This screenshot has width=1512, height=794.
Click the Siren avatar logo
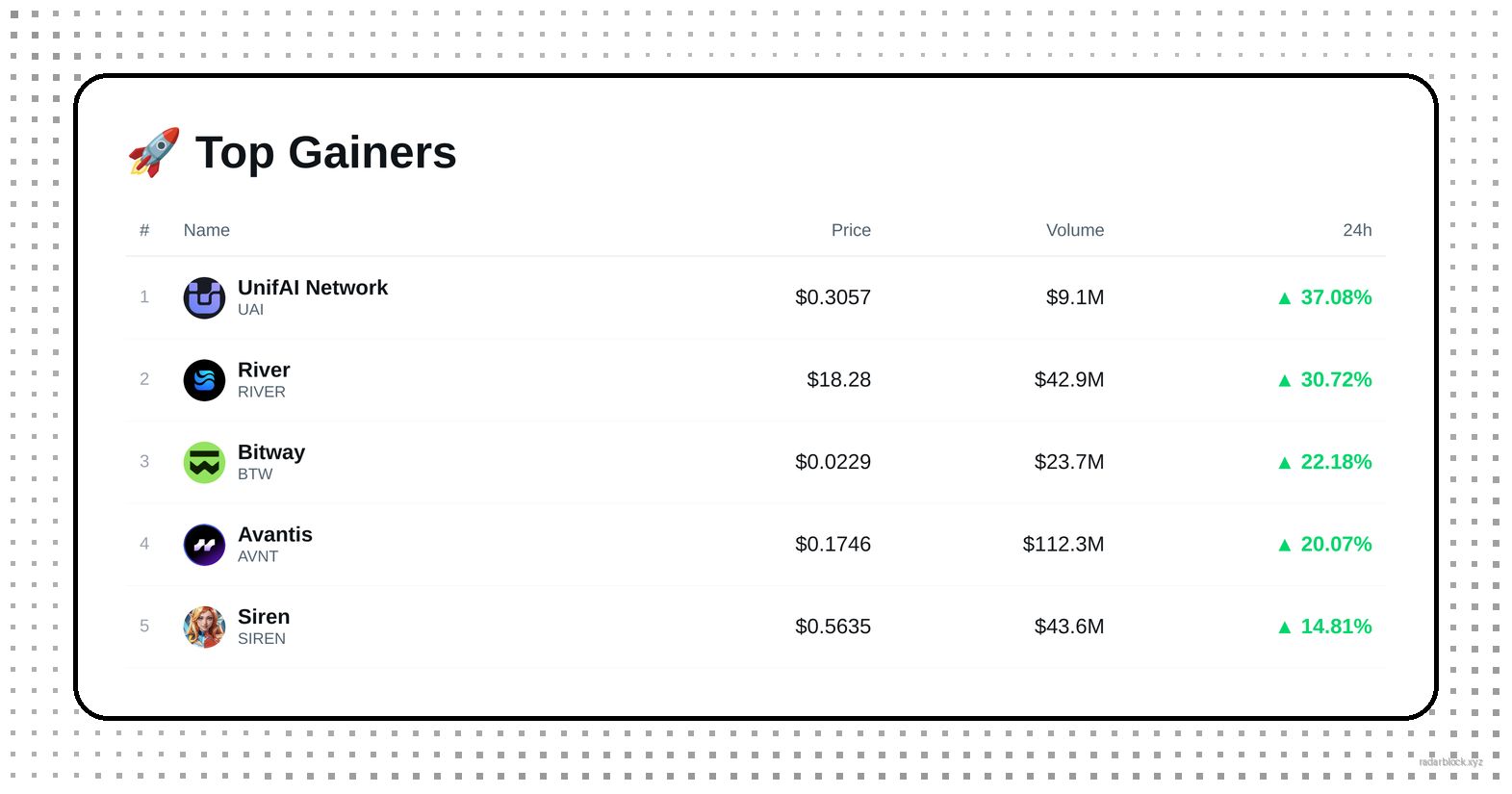pos(204,627)
